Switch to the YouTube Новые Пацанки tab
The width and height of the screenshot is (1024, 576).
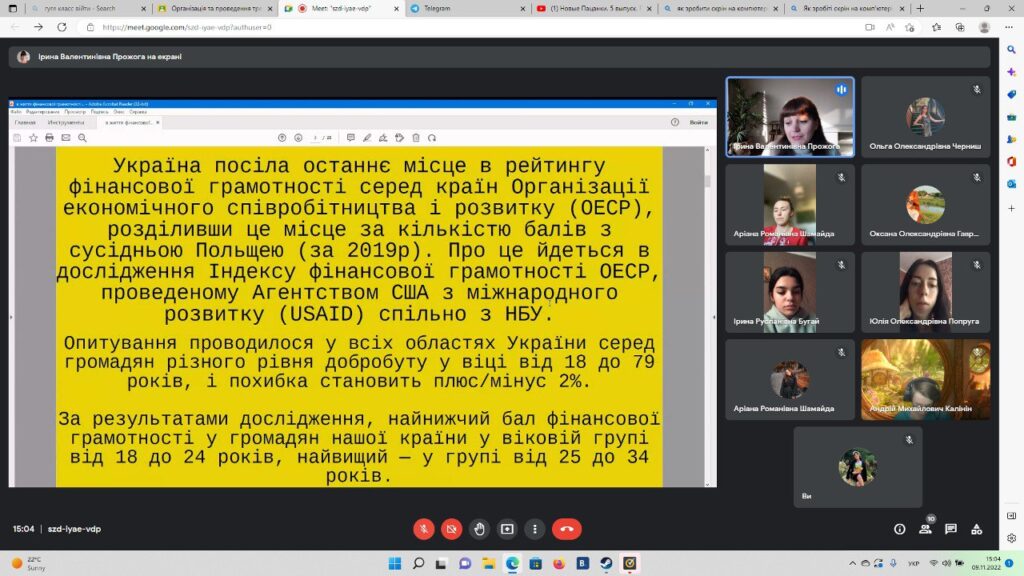(x=590, y=8)
